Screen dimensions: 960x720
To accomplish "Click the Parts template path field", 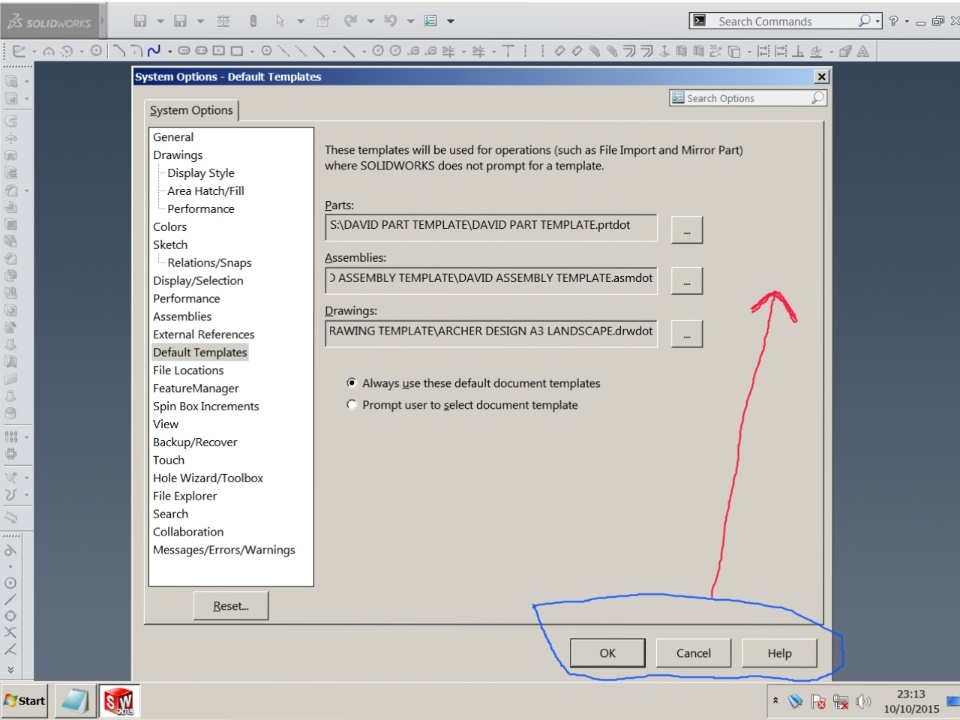I will (491, 227).
